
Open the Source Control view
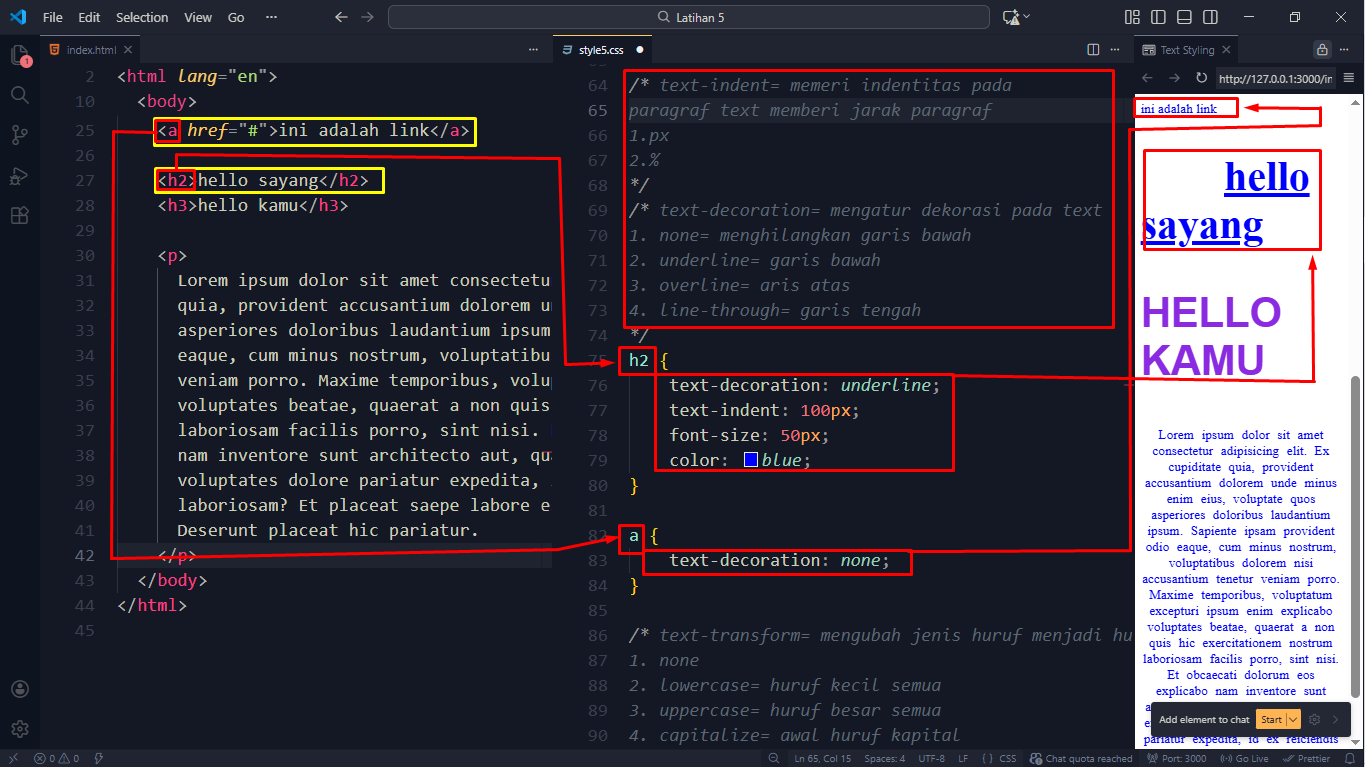click(19, 135)
